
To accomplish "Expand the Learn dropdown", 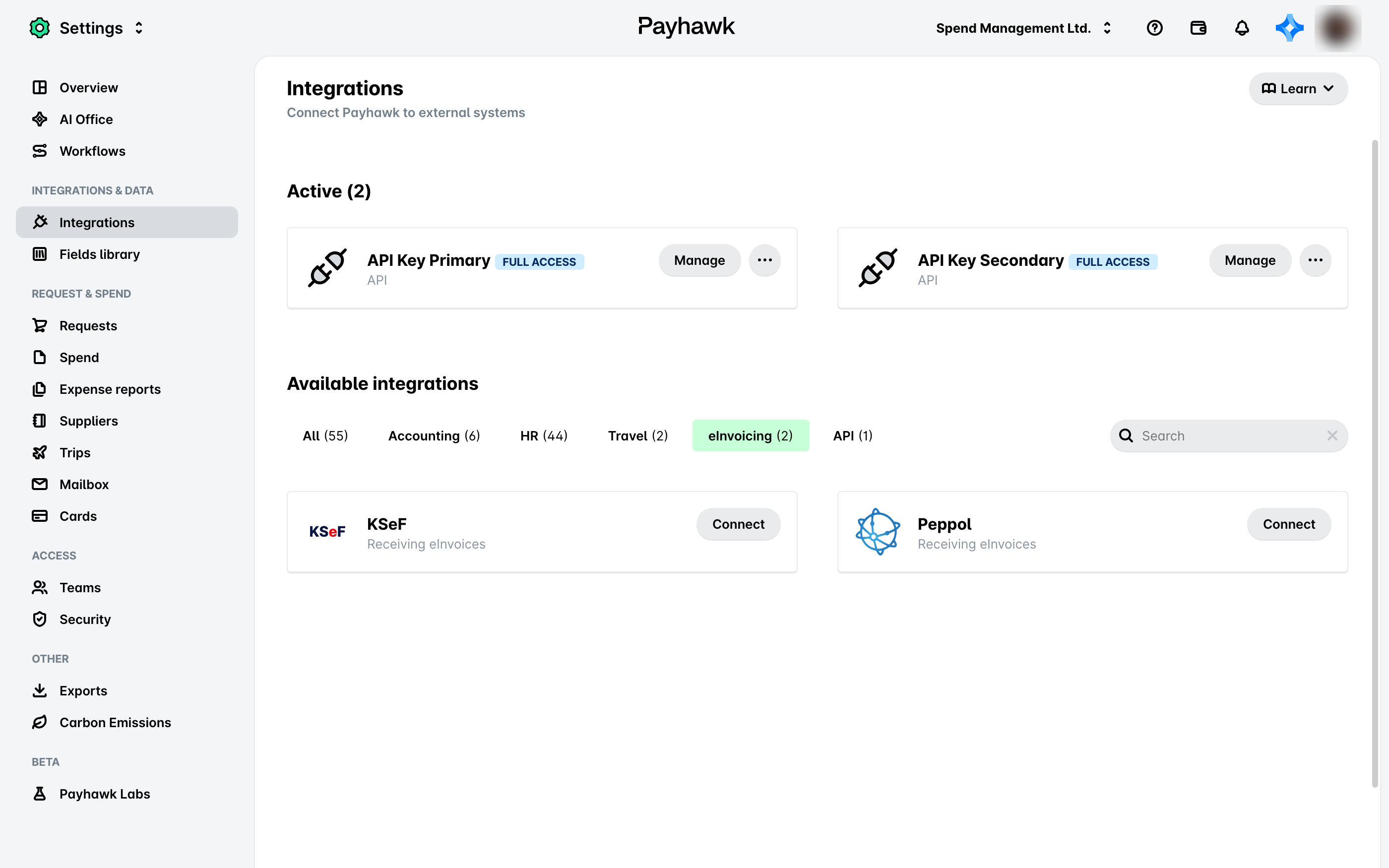I will click(1298, 88).
